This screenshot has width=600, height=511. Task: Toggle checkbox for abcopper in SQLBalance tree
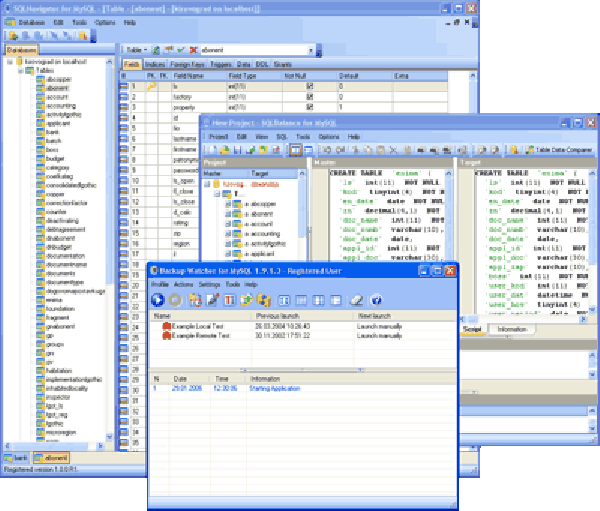click(x=228, y=204)
